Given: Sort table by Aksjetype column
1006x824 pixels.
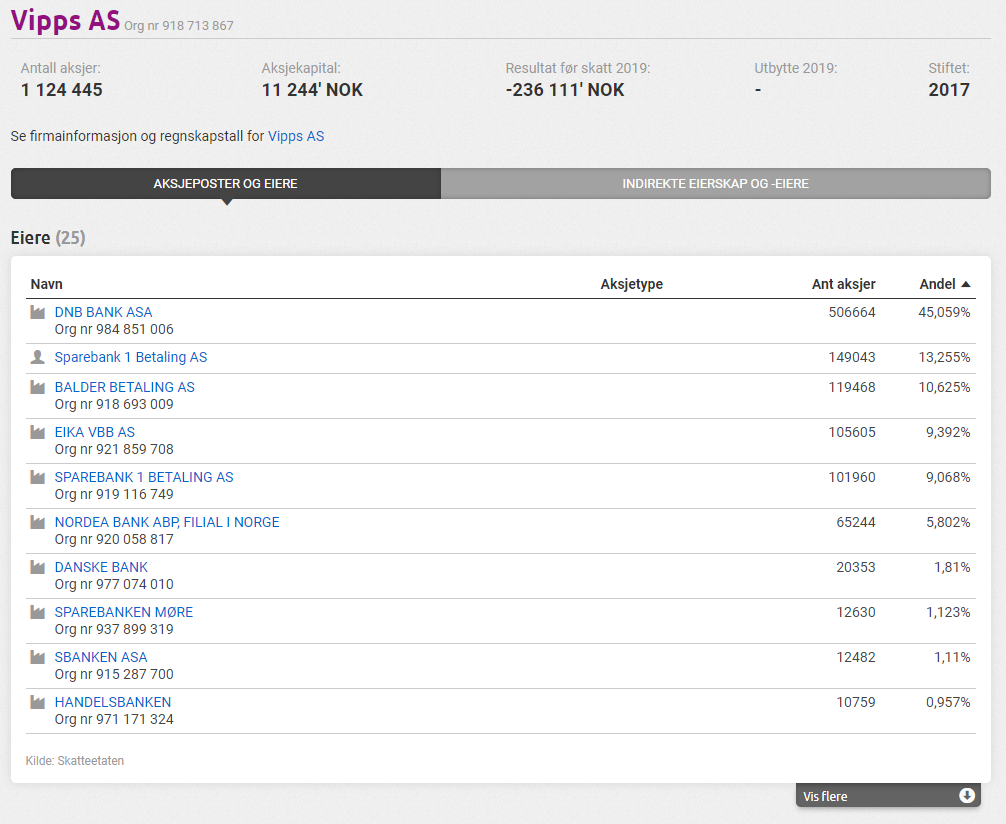Looking at the screenshot, I should coord(631,284).
